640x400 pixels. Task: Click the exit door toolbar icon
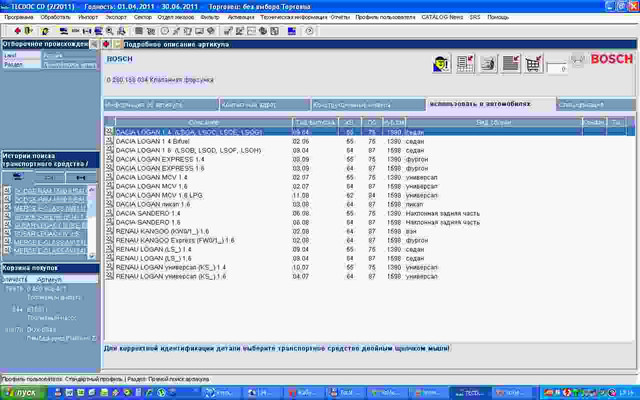(28, 31)
